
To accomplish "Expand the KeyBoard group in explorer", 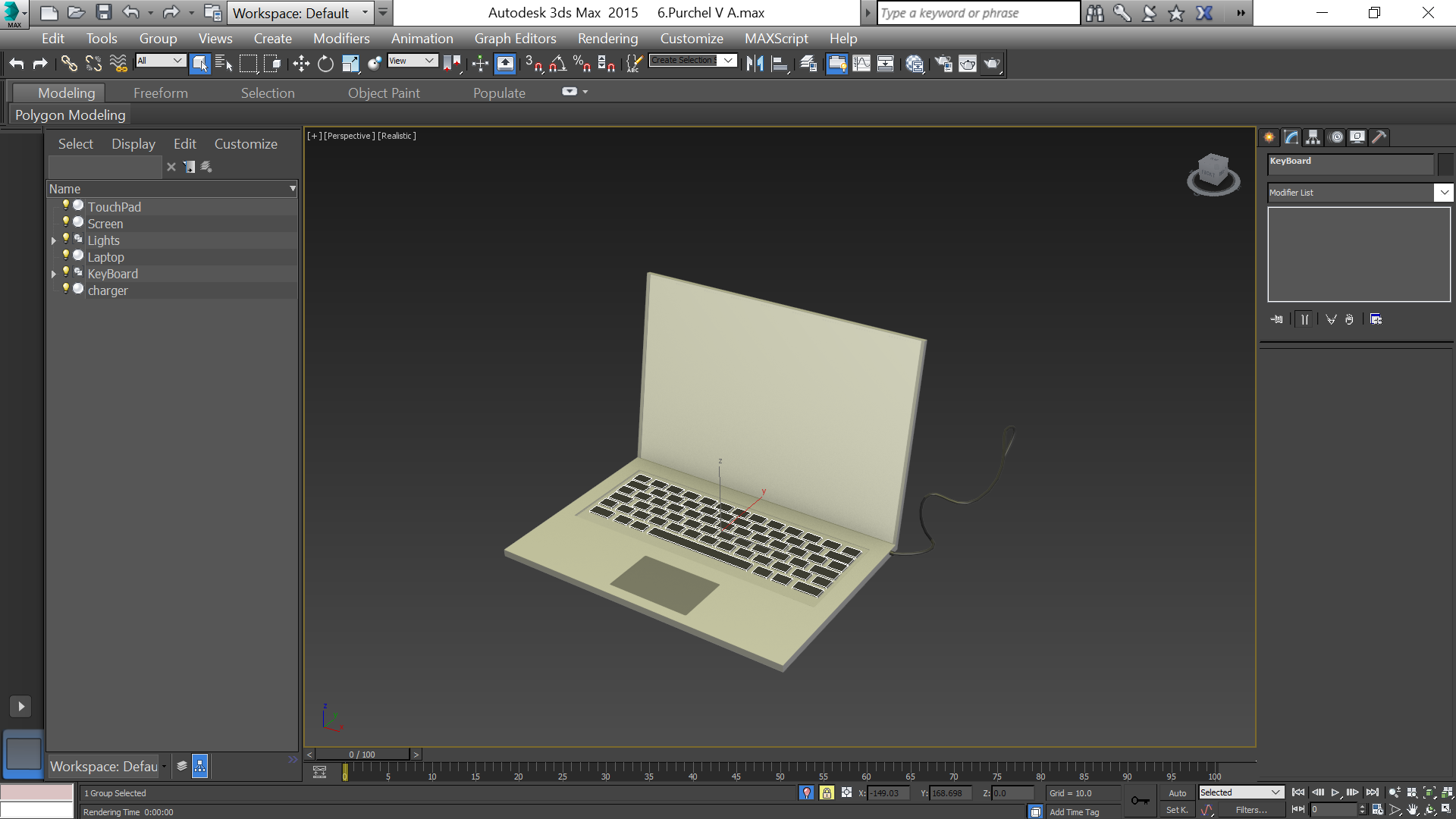I will pos(54,275).
